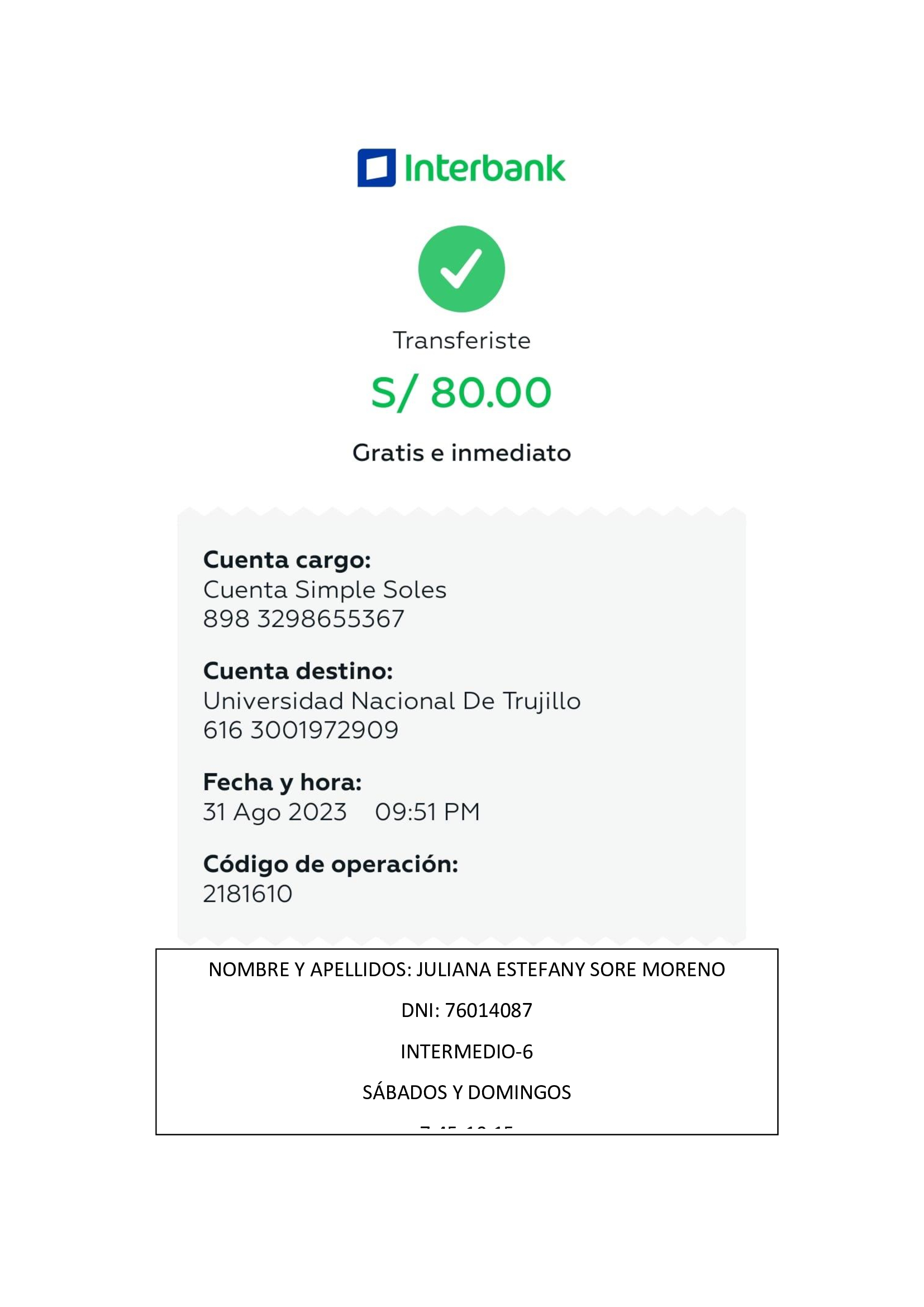This screenshot has width=924, height=1307.
Task: Select destination account 616 3001972909
Action: click(301, 730)
